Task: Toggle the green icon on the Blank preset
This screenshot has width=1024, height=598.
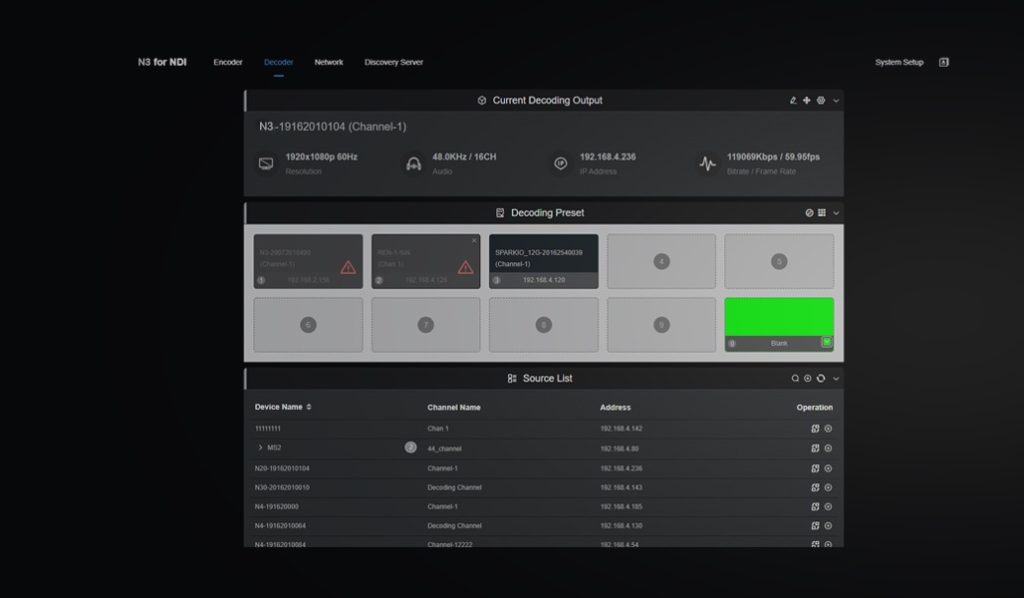Action: 827,342
